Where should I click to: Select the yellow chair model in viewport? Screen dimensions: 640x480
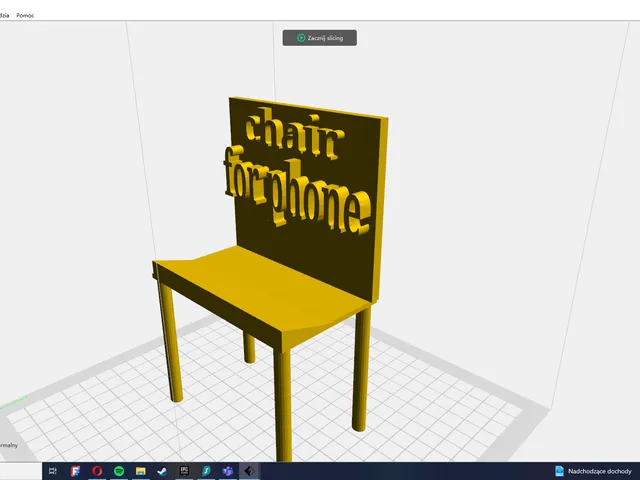pyautogui.click(x=269, y=278)
